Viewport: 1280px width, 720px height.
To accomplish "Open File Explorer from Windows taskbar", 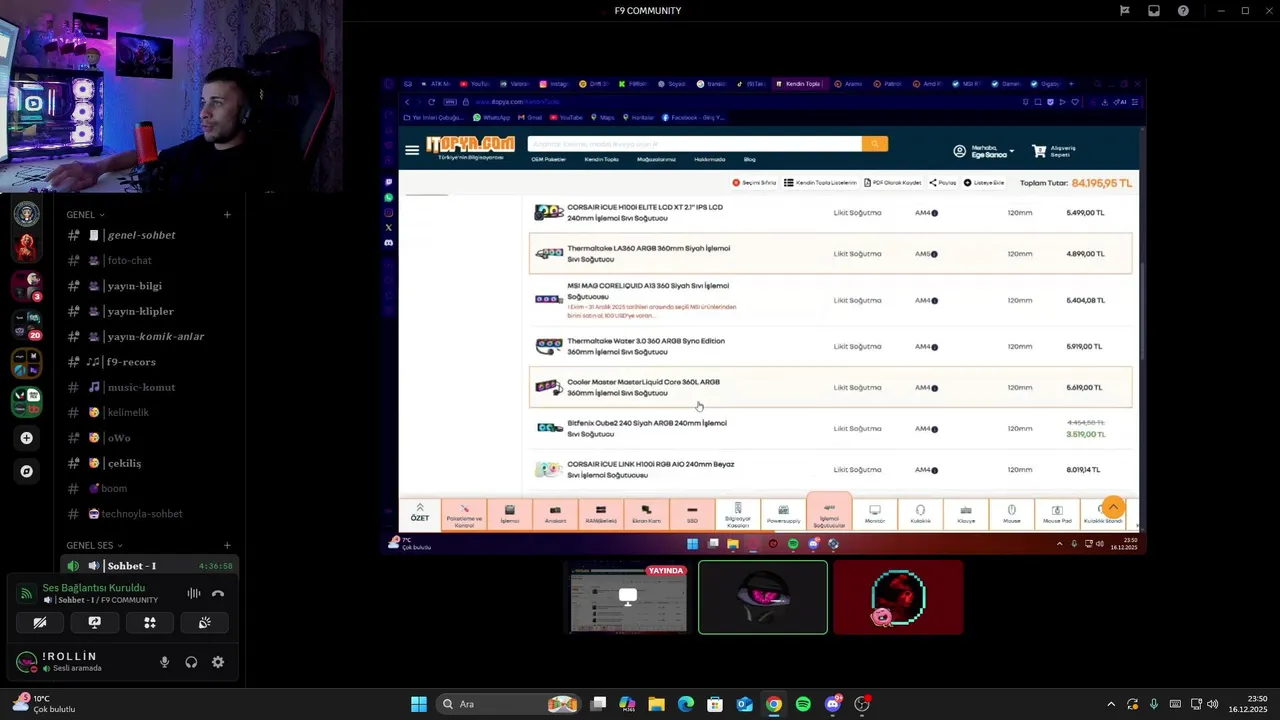I will (x=656, y=704).
